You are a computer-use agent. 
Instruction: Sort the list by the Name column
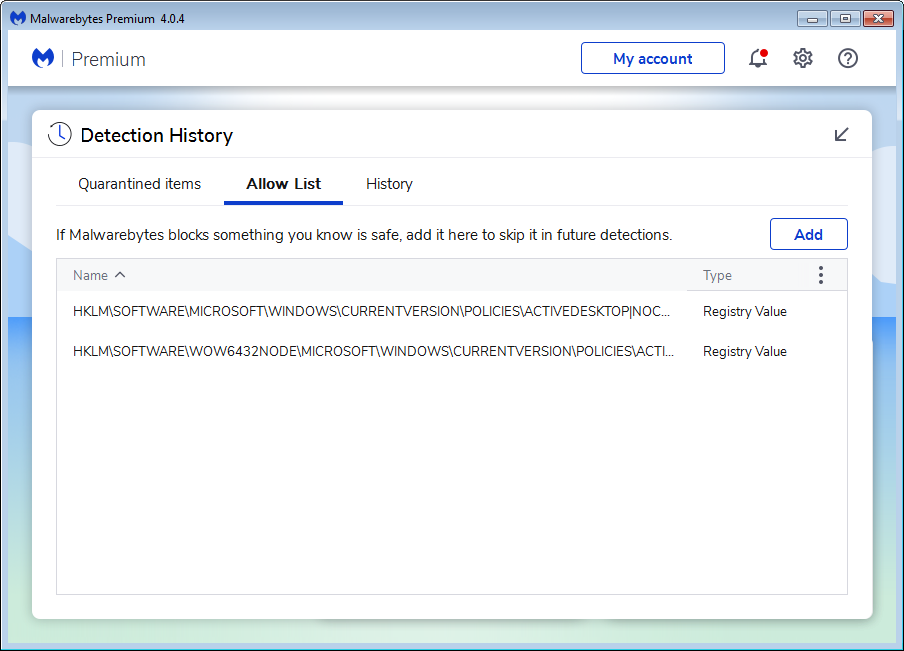(x=91, y=275)
